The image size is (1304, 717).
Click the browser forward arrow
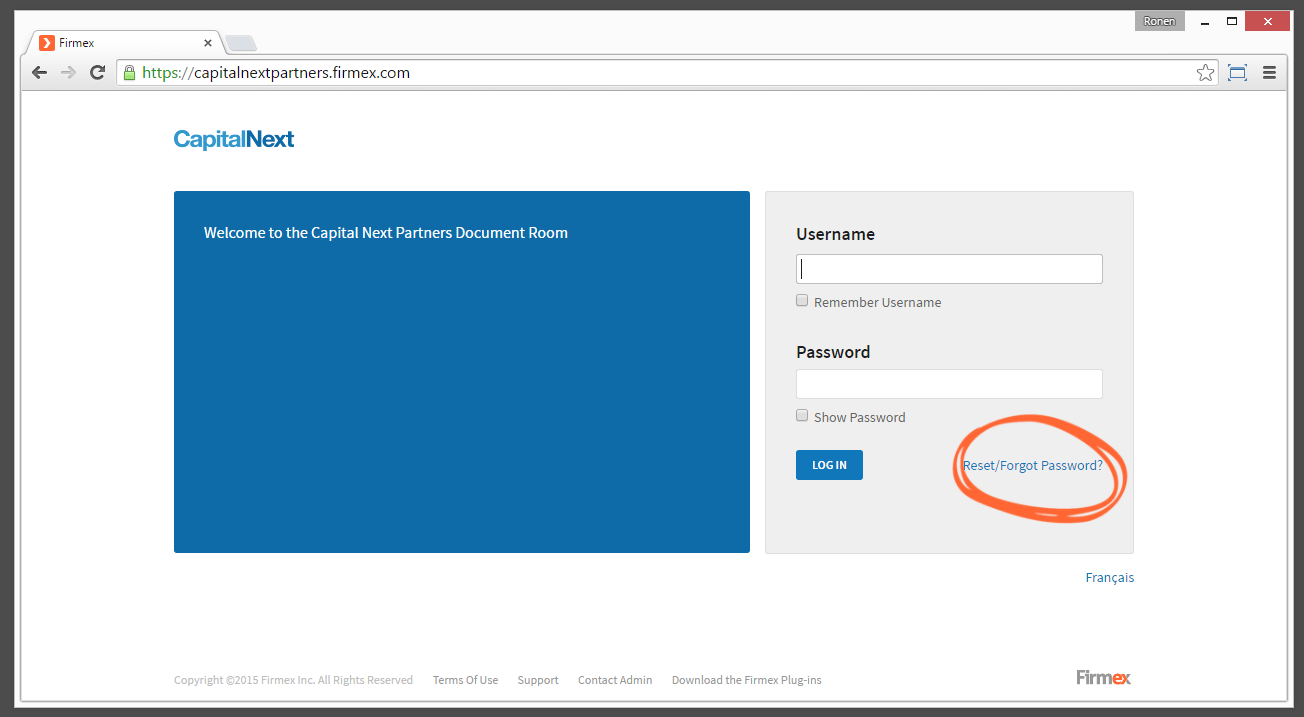point(68,72)
